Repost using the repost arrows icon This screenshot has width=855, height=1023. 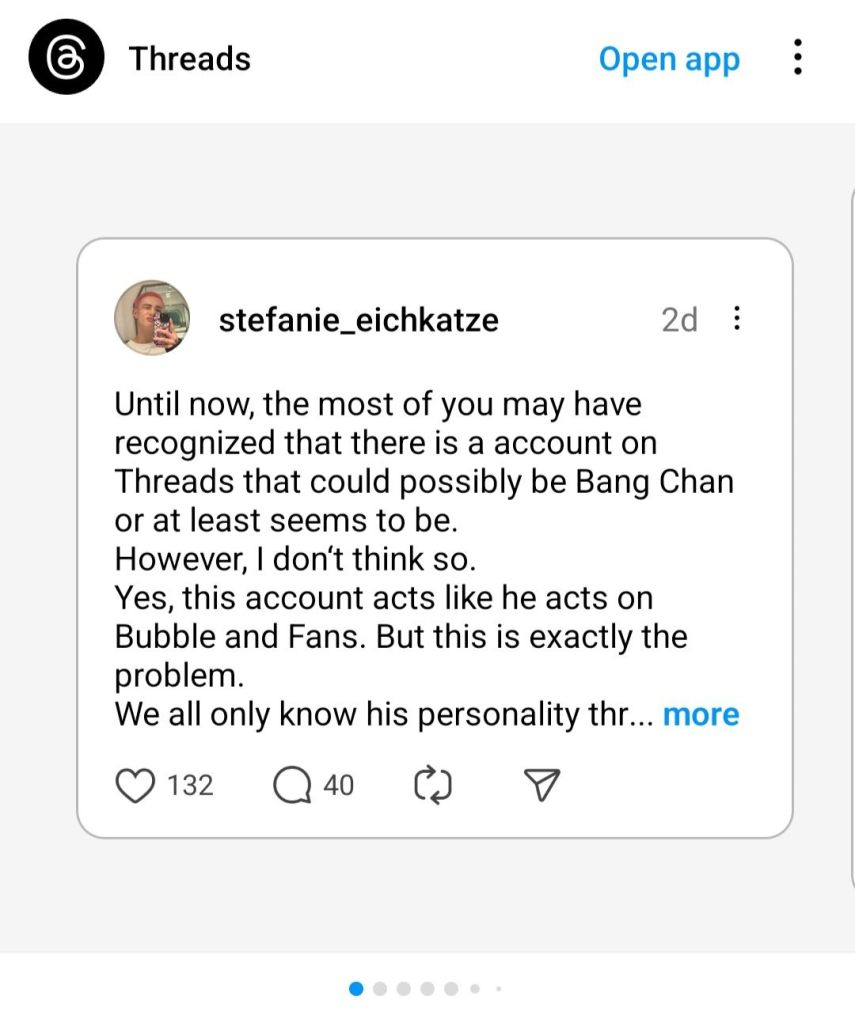(433, 786)
